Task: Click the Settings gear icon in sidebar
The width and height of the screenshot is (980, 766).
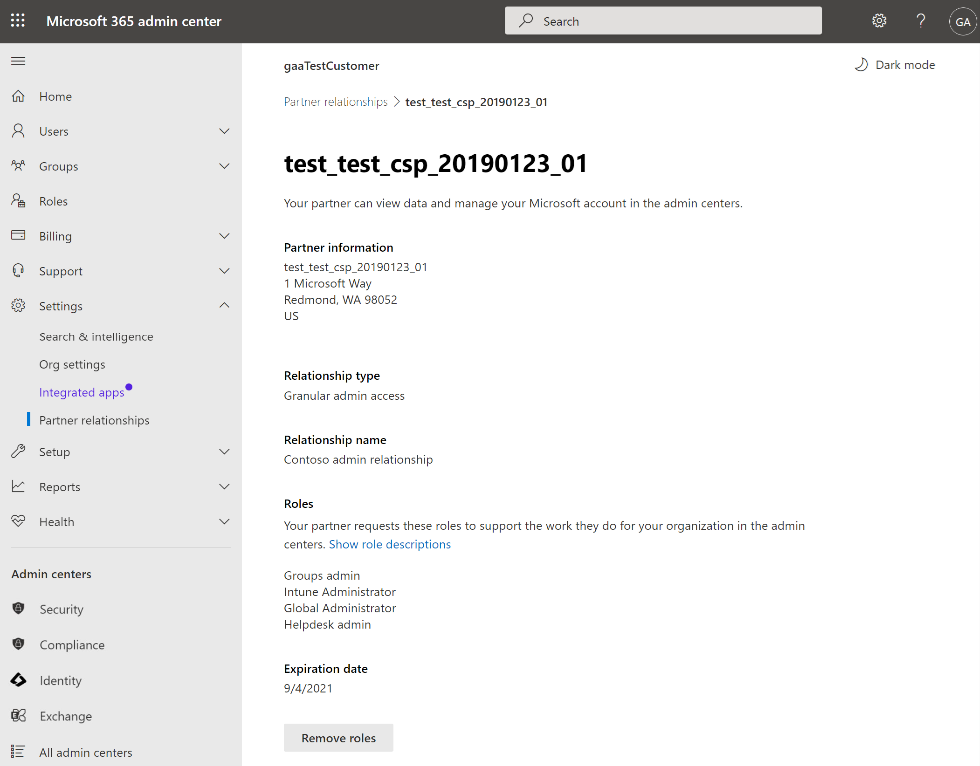Action: click(x=18, y=306)
